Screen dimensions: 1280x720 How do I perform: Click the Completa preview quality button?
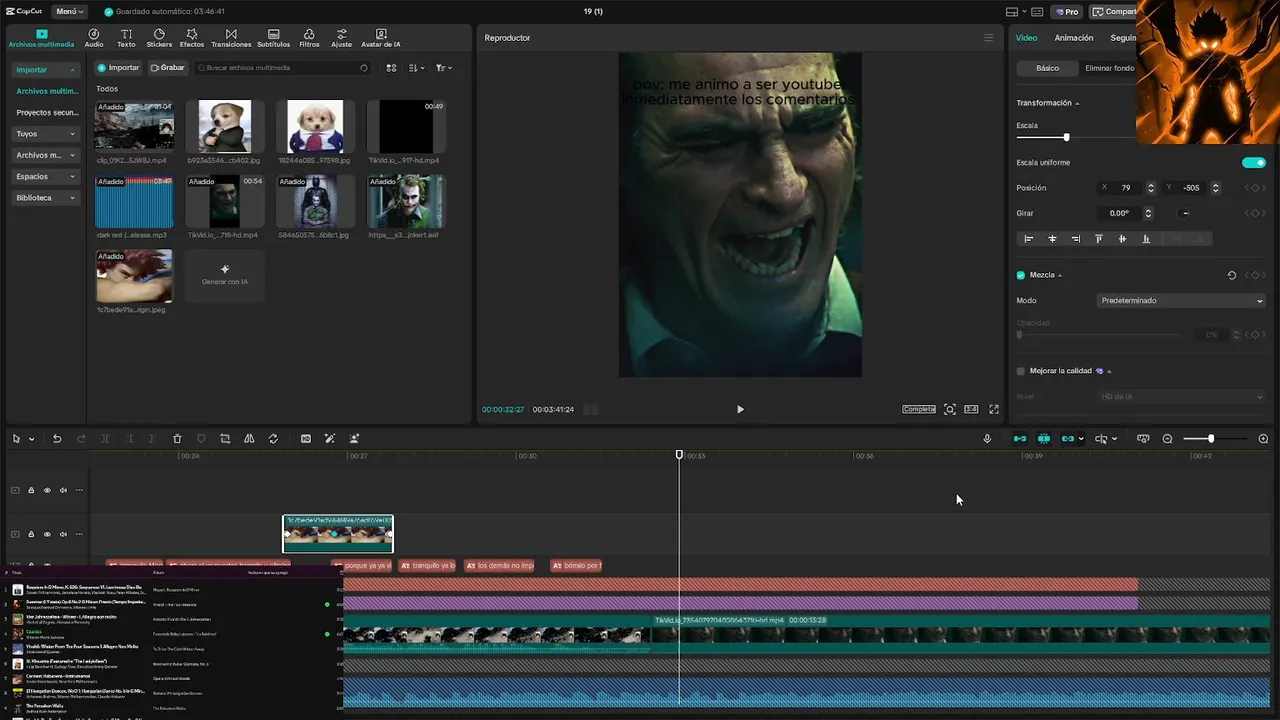pyautogui.click(x=919, y=409)
